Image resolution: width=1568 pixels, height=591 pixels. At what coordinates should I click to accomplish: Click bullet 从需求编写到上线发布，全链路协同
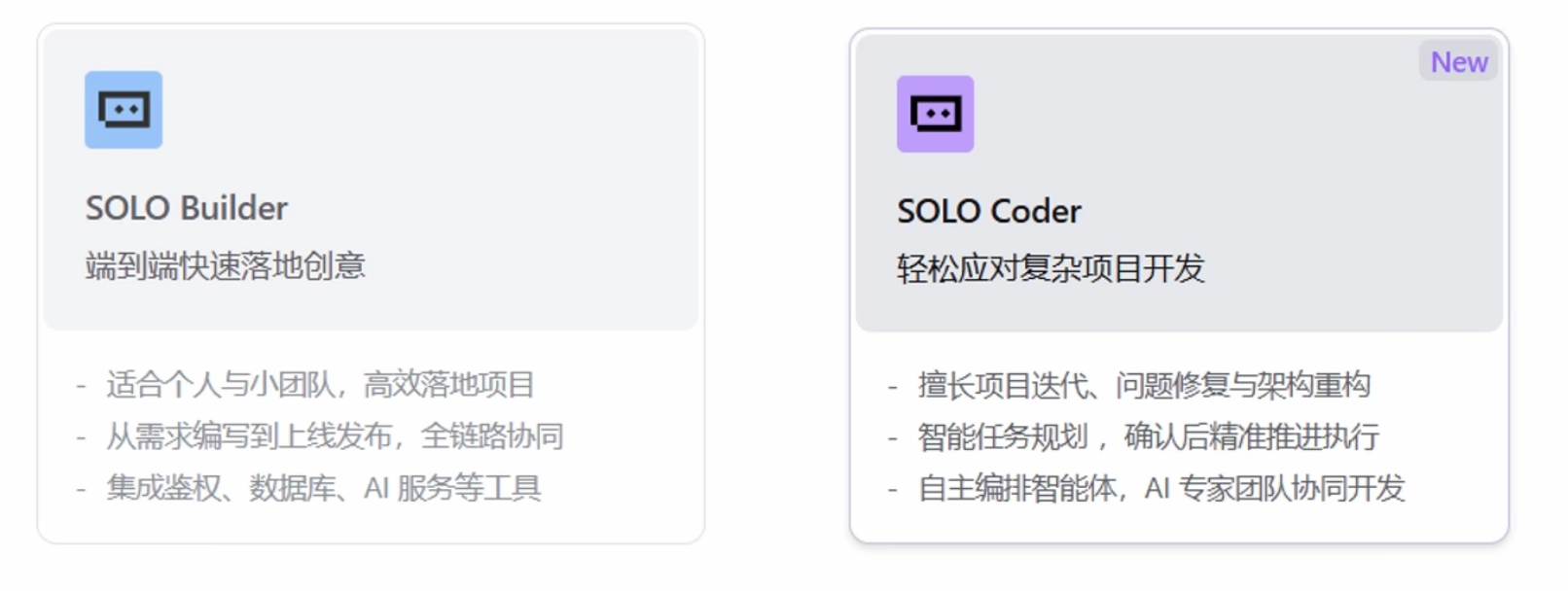point(338,436)
